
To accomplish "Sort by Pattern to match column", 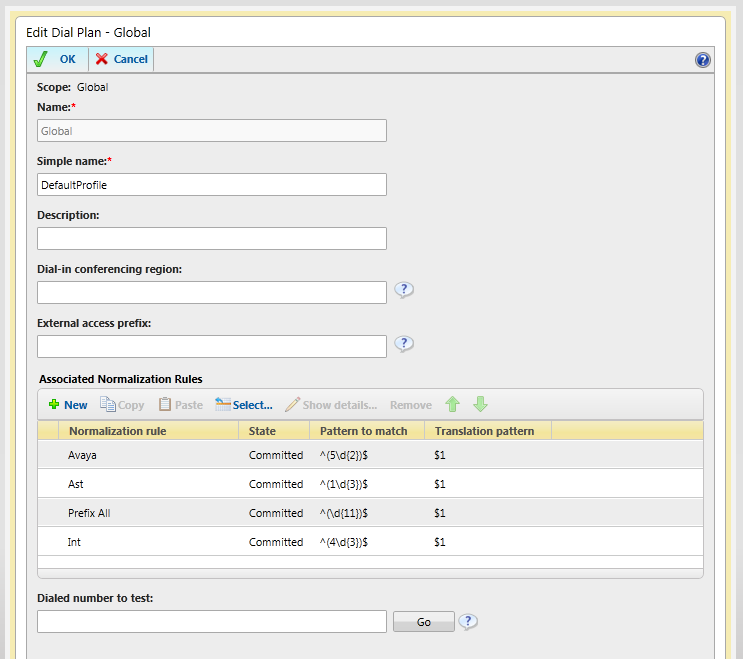I will [x=364, y=431].
